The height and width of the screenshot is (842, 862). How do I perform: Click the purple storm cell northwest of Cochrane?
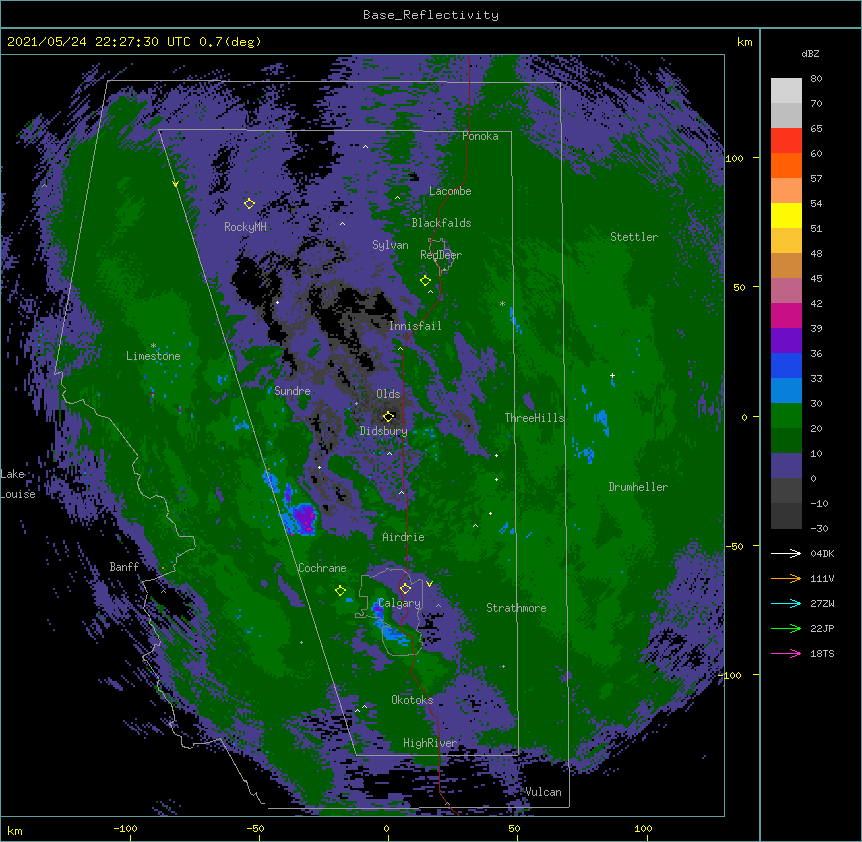point(303,517)
